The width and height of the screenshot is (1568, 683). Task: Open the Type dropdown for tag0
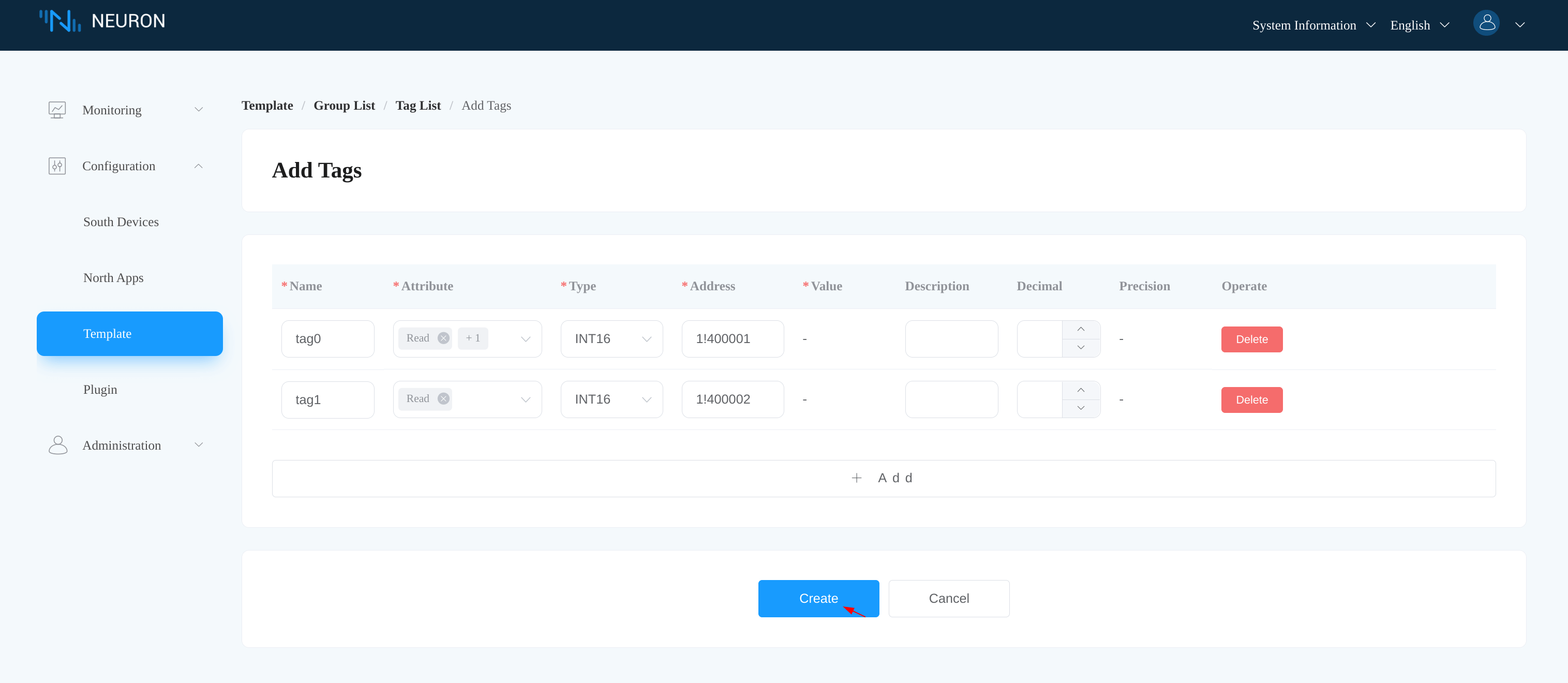pos(611,338)
